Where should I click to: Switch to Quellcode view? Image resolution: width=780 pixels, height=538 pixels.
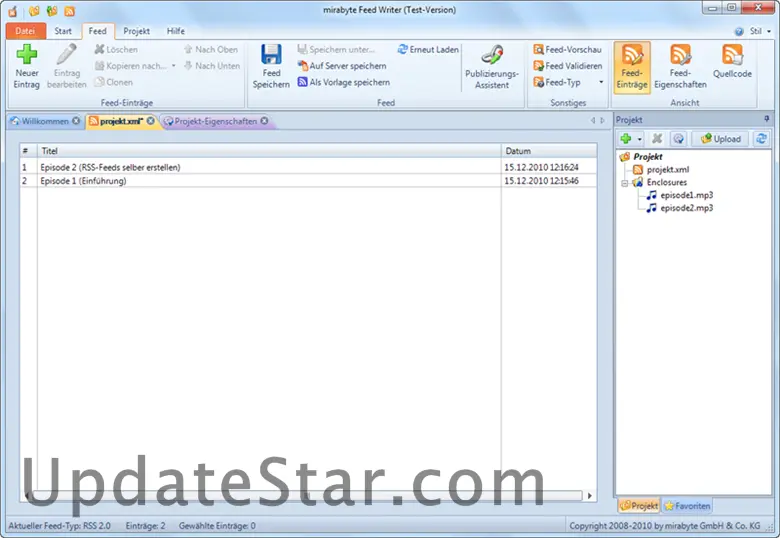pos(732,62)
